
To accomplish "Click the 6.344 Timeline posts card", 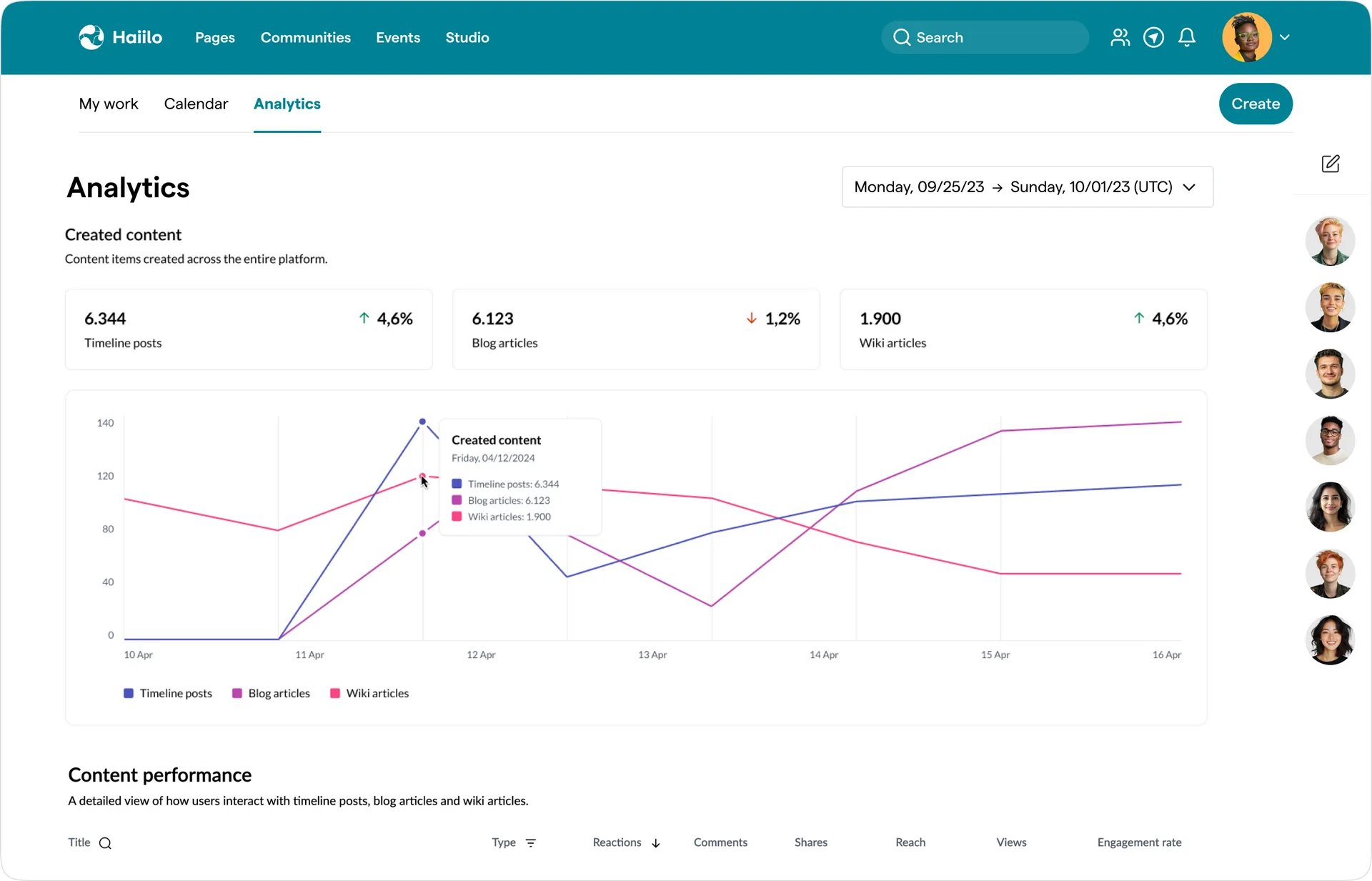I will click(x=249, y=329).
